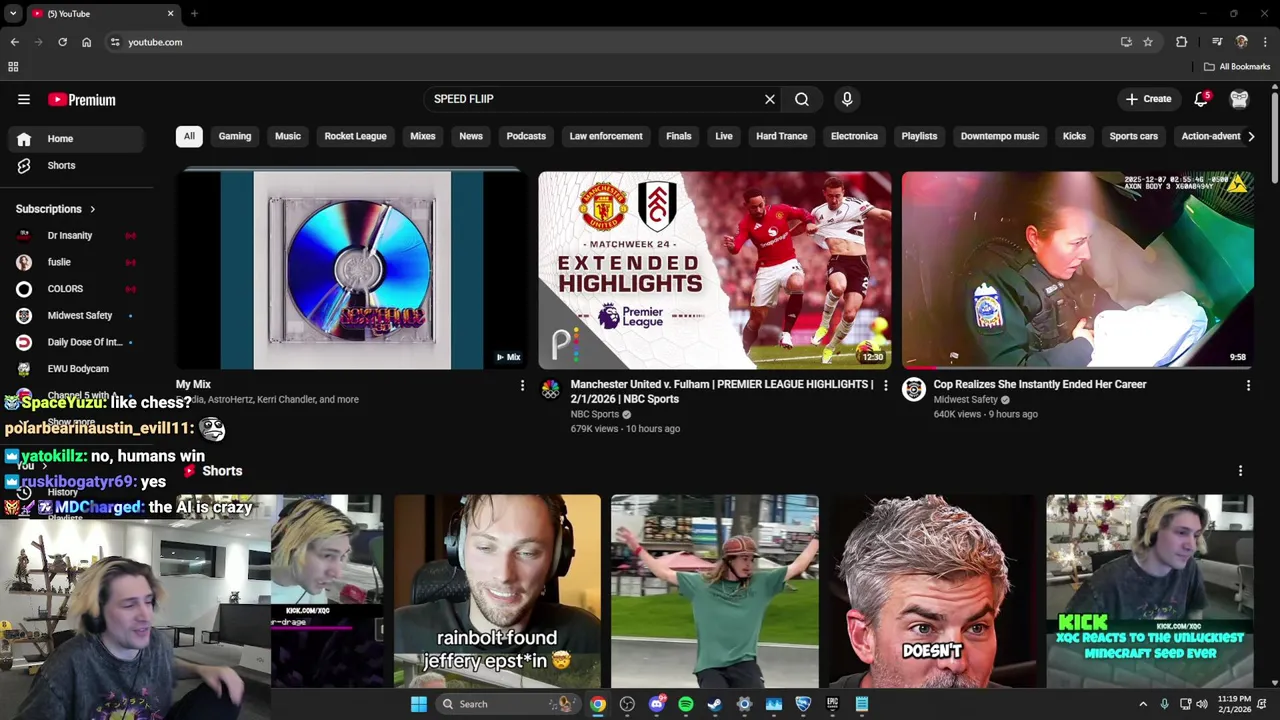Click the youtube.com address bar

[x=610, y=42]
